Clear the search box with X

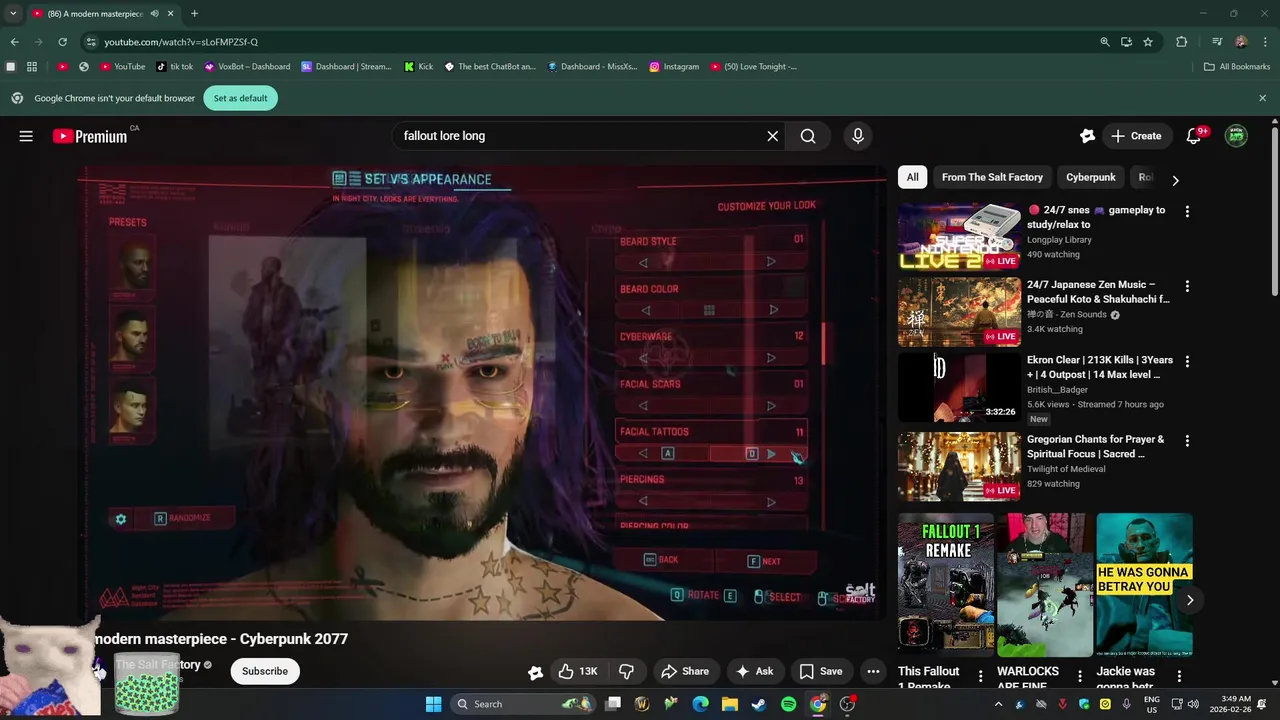tap(772, 136)
